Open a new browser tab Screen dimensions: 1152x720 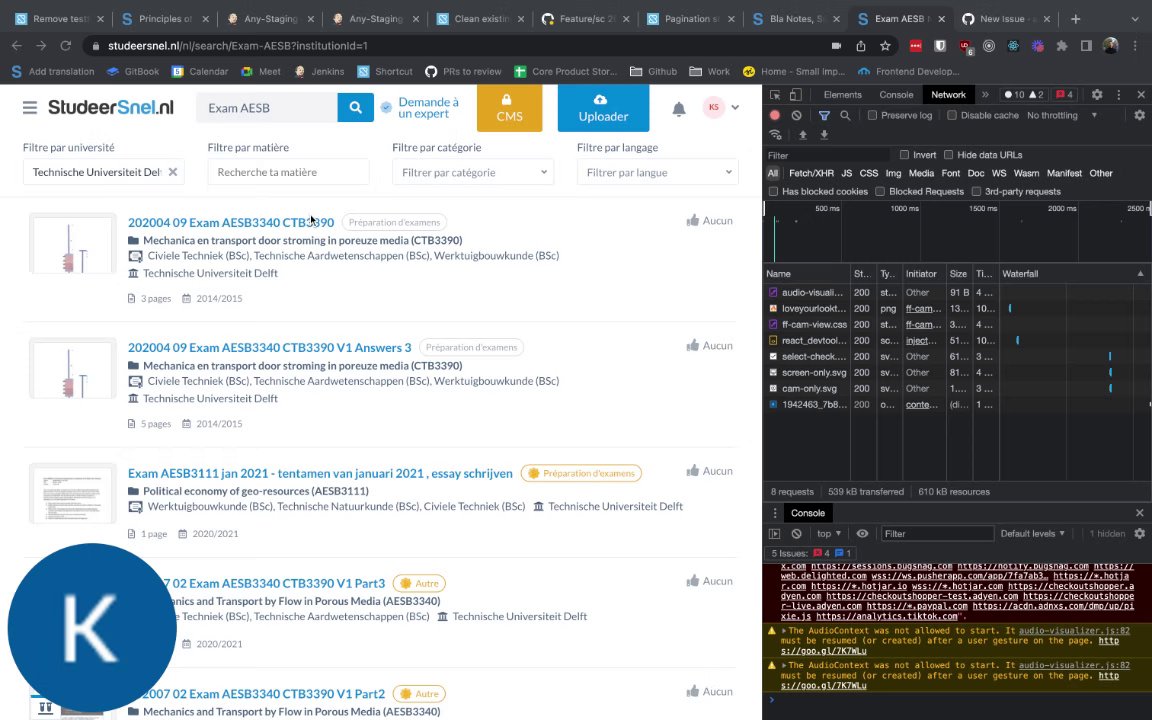(x=1076, y=19)
